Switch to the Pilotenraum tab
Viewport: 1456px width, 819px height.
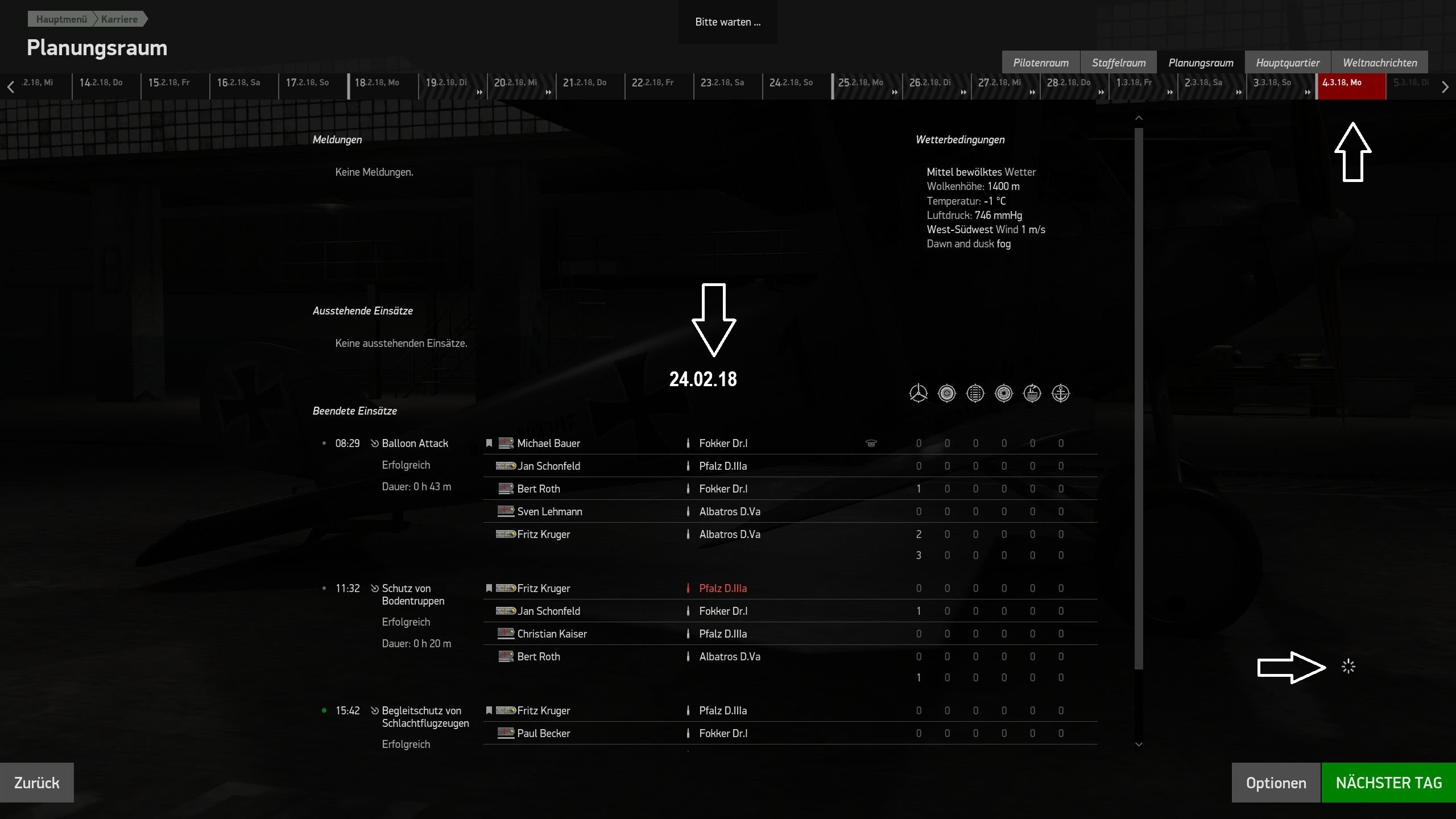point(1041,63)
